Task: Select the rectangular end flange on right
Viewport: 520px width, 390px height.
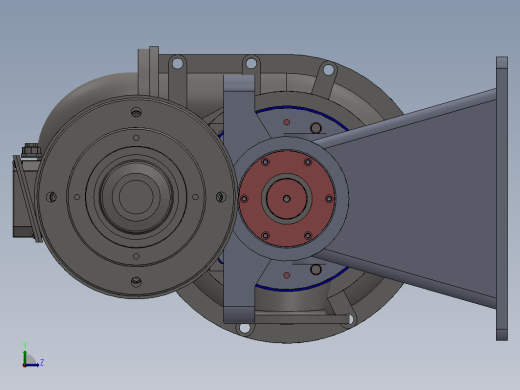Action: (502, 199)
